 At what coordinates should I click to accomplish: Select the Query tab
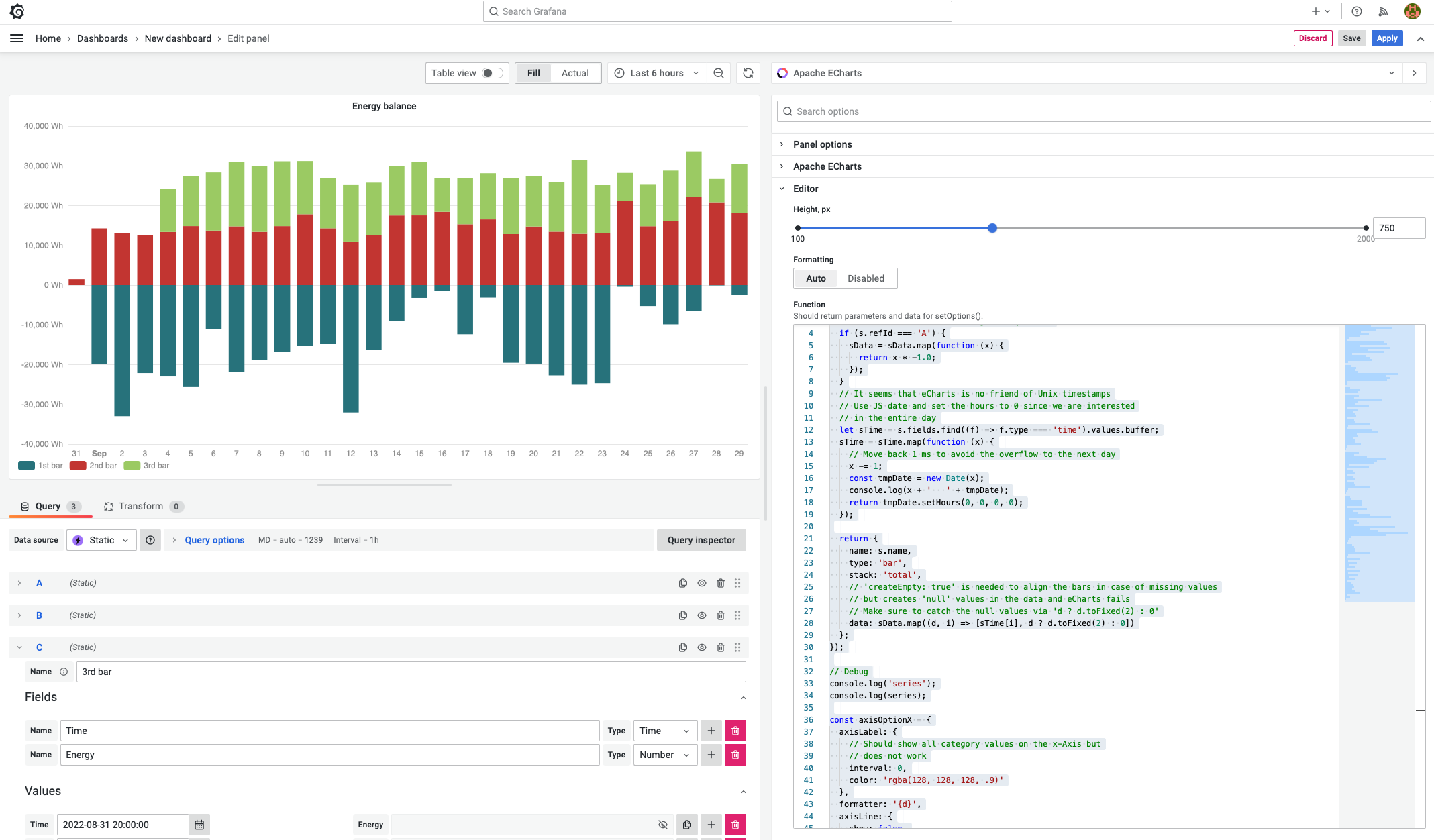(x=47, y=505)
